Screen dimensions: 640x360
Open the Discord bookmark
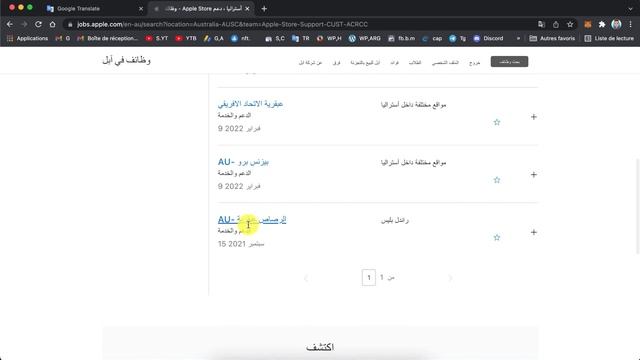click(488, 38)
